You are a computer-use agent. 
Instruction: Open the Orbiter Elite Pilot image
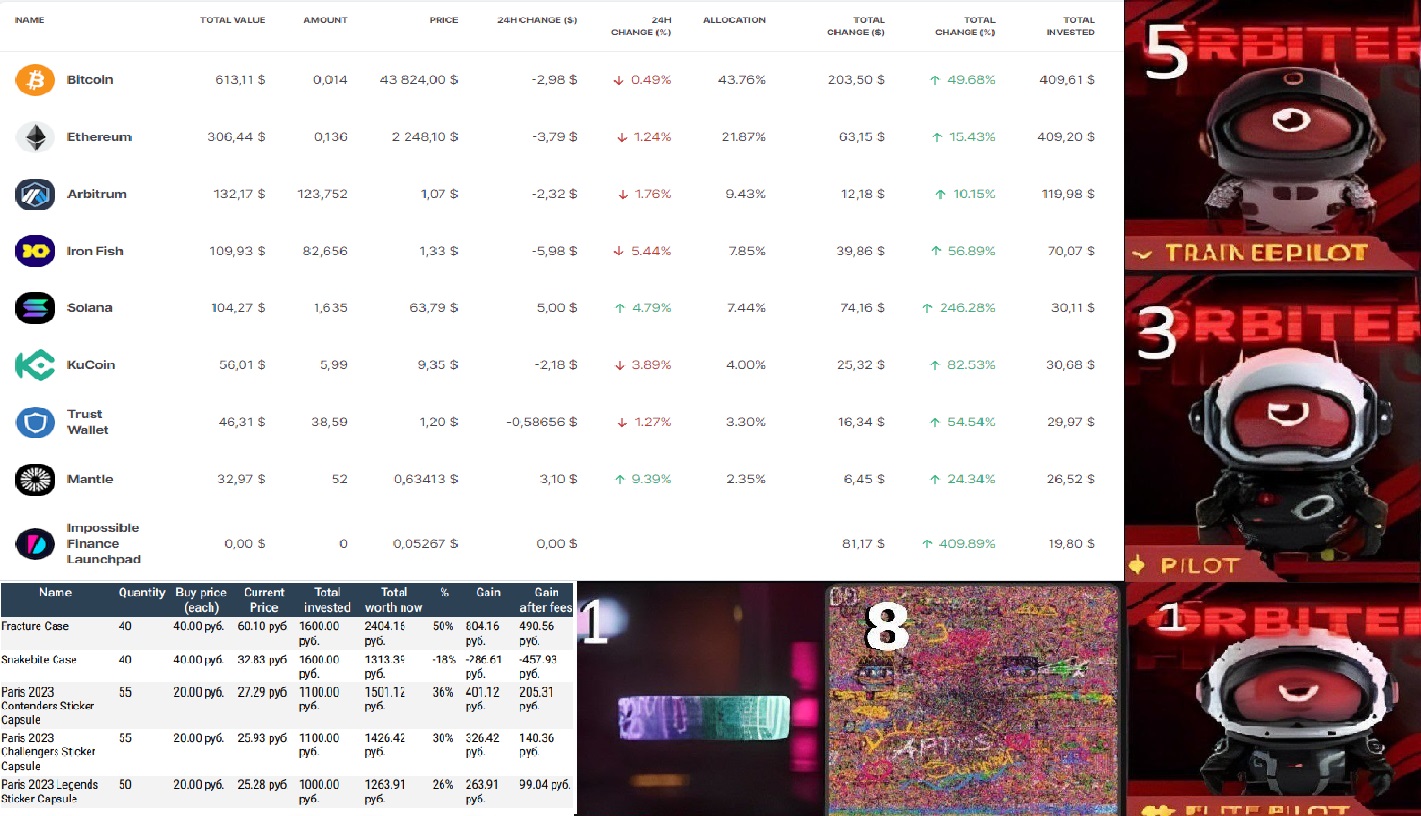pos(1272,699)
